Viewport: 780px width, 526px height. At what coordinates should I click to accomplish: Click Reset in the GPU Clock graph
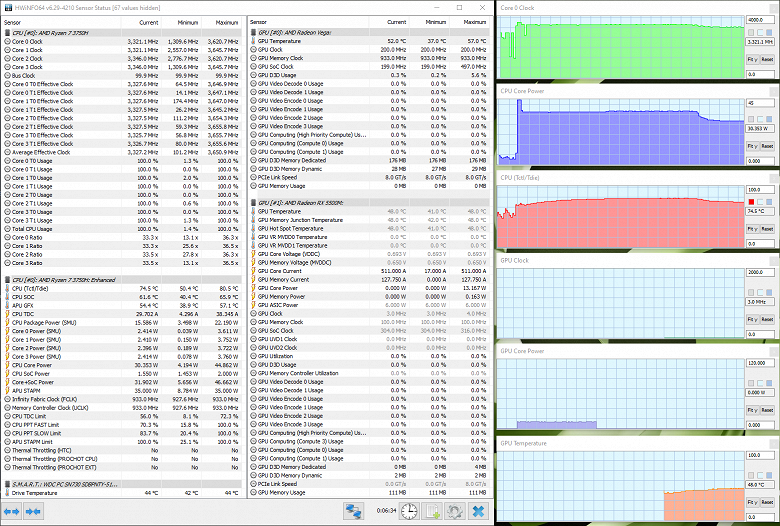(767, 319)
